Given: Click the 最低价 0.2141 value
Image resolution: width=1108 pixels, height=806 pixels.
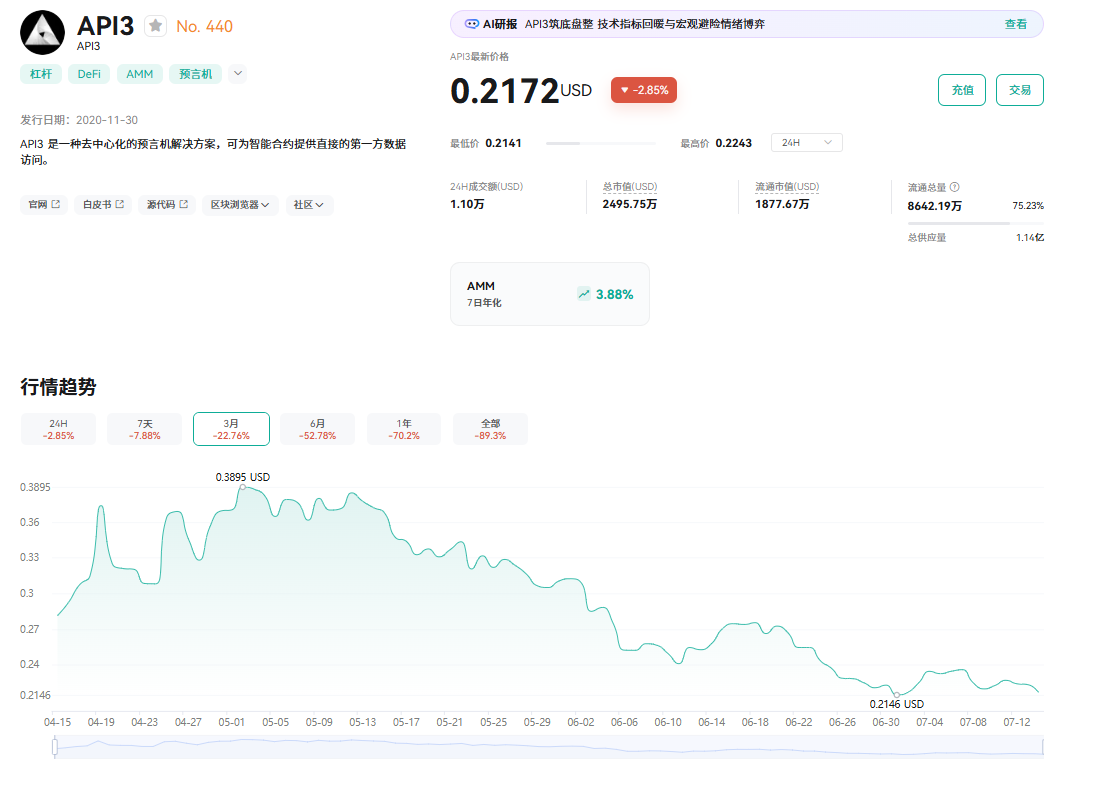Looking at the screenshot, I should click(x=503, y=143).
